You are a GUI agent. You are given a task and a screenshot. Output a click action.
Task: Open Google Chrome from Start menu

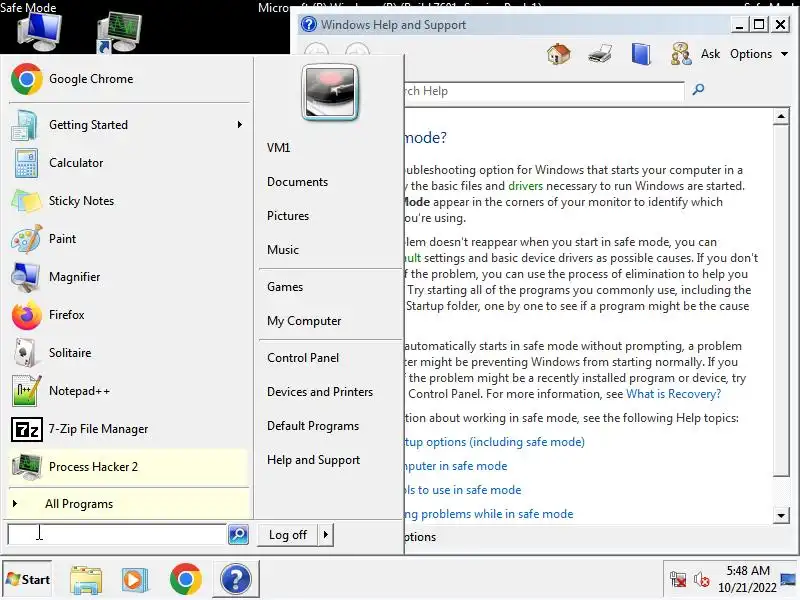128,79
